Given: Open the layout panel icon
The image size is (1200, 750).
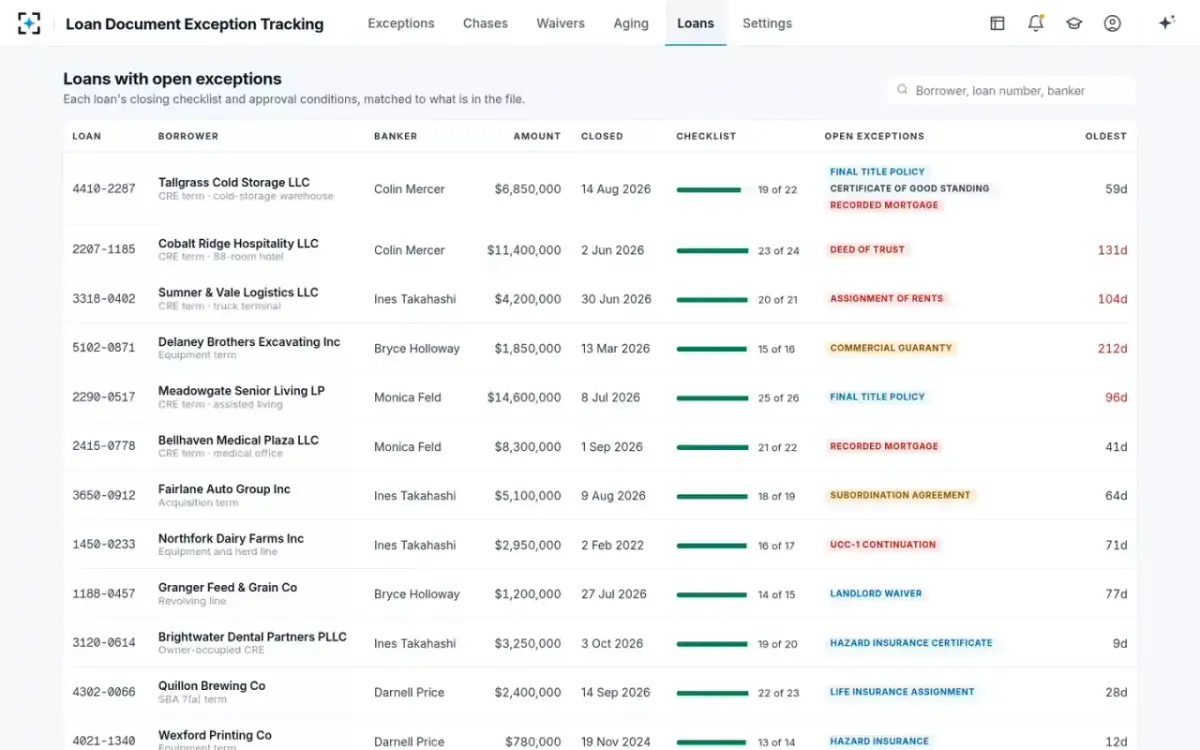Looking at the screenshot, I should 997,23.
